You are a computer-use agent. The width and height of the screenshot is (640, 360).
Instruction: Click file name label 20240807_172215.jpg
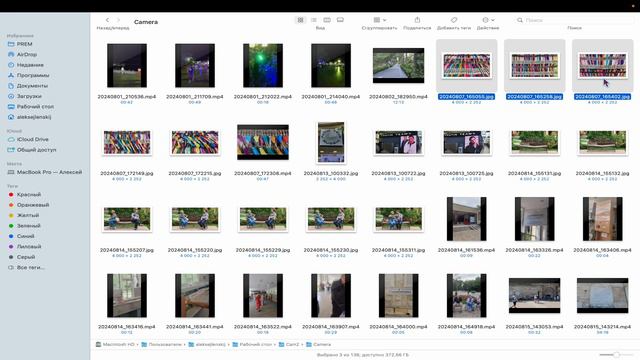(195, 173)
